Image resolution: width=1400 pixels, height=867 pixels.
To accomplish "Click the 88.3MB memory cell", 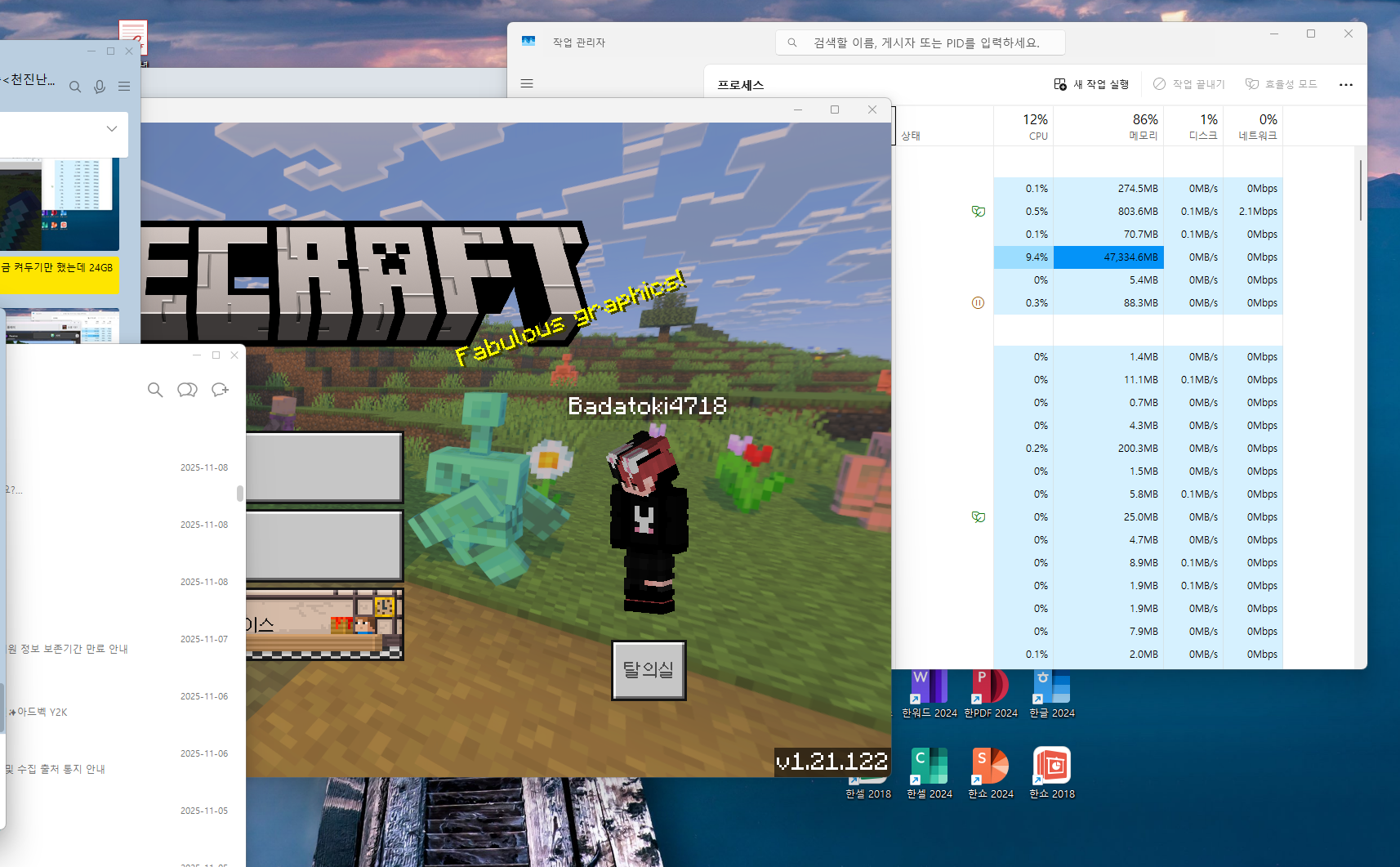I will (x=1108, y=303).
